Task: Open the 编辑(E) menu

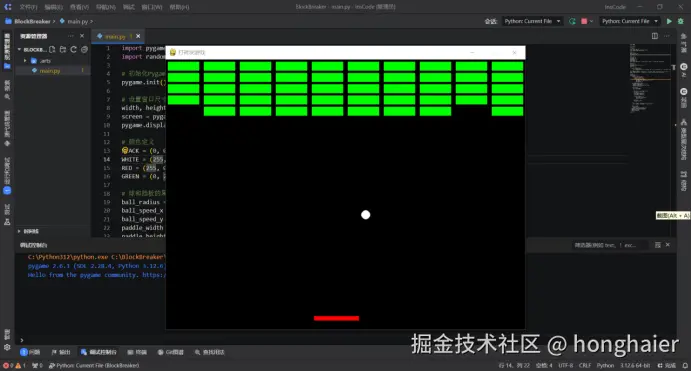Action: (x=53, y=7)
